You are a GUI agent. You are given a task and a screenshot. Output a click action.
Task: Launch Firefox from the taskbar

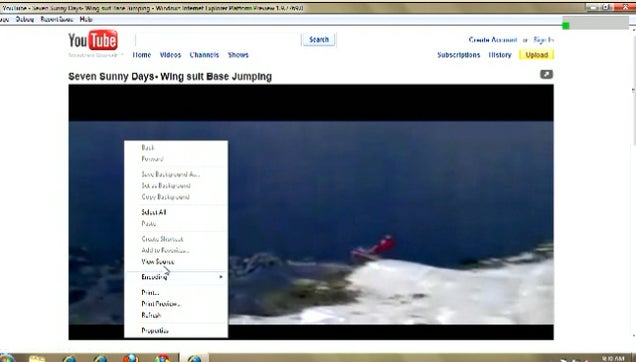[130, 359]
